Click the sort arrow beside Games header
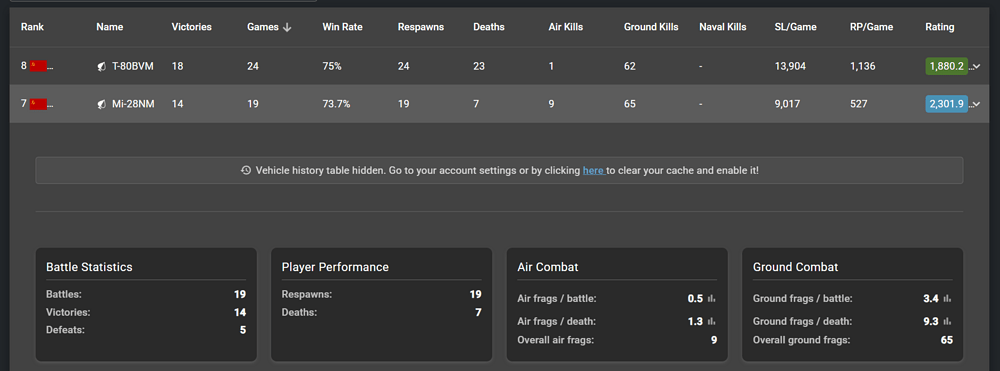 click(287, 27)
